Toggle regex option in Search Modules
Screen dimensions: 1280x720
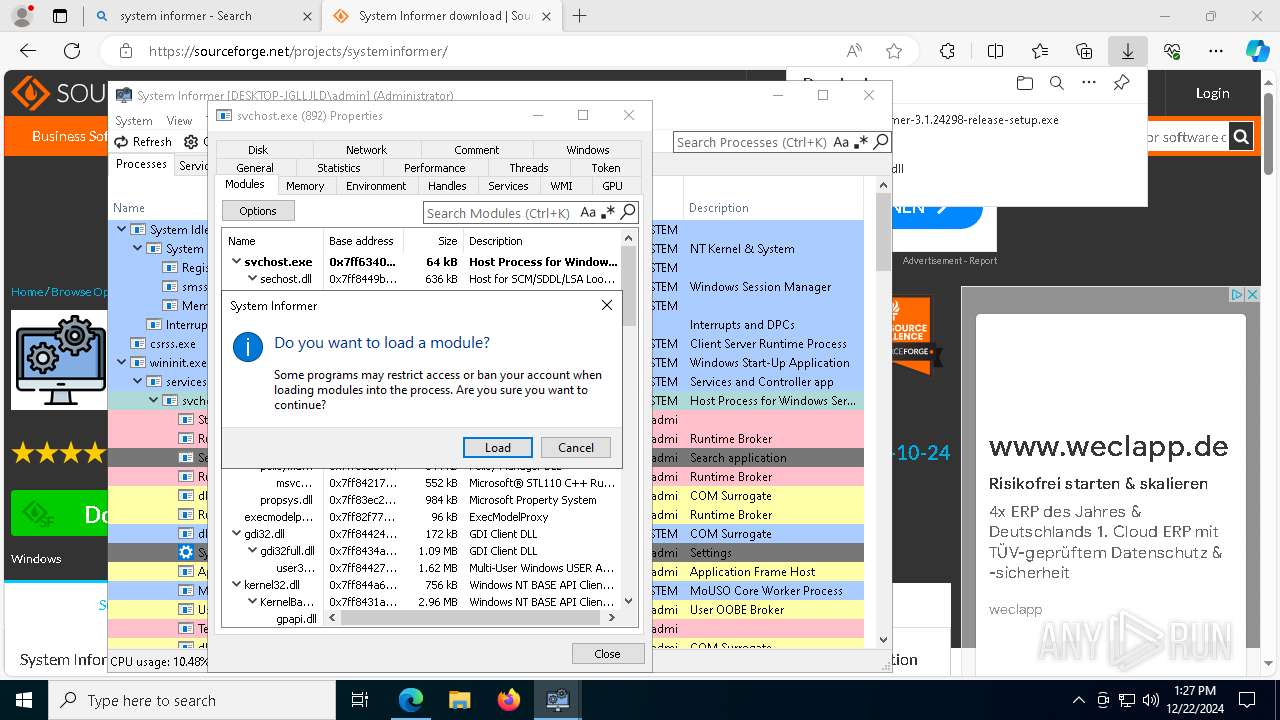coord(608,212)
